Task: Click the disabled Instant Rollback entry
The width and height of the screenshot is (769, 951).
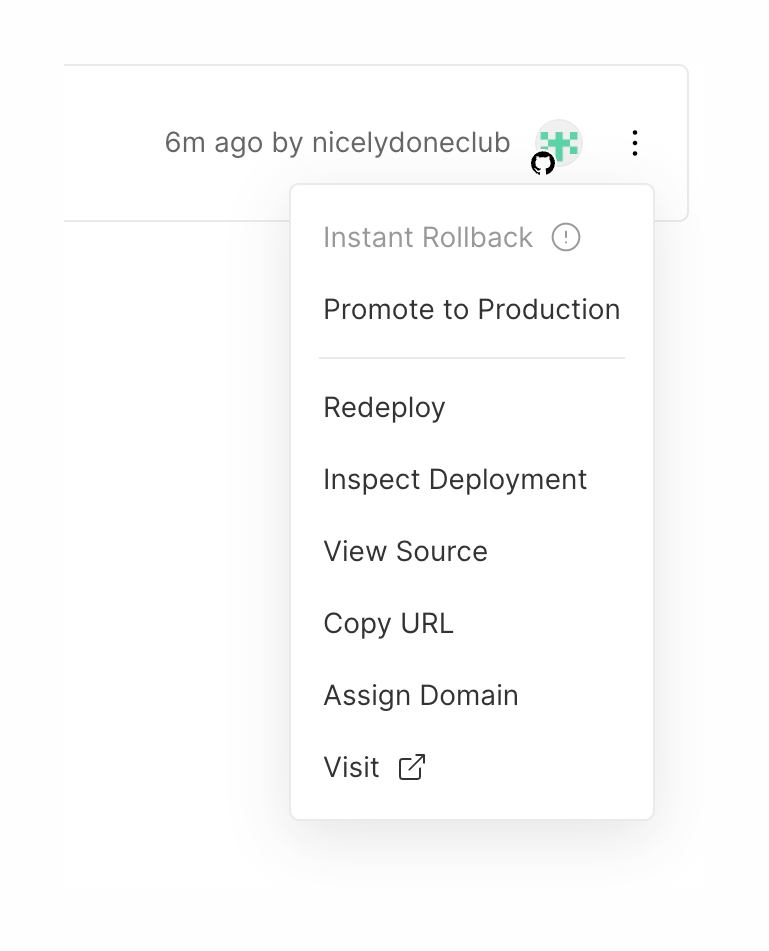Action: [x=427, y=238]
